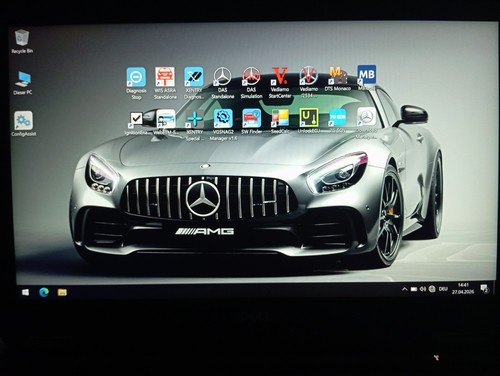Open the Action Center notifications icon
The height and width of the screenshot is (376, 500).
click(x=484, y=289)
